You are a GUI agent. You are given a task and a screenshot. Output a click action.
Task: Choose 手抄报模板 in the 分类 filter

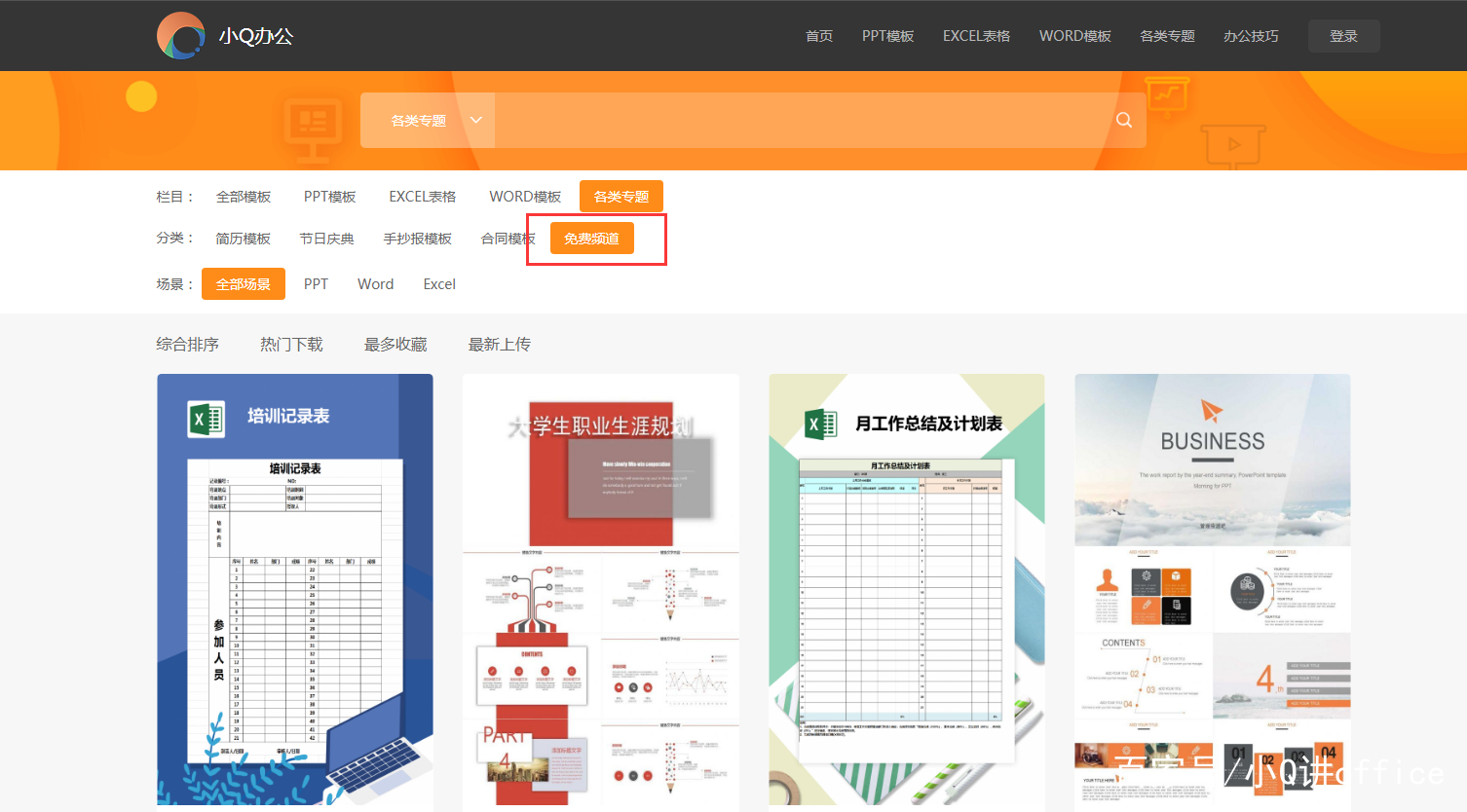(x=417, y=239)
